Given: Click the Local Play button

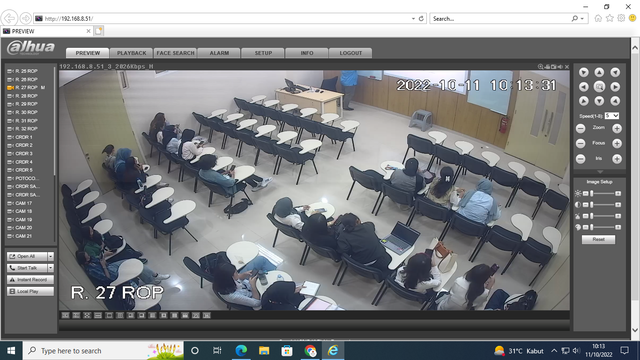Looking at the screenshot, I should (30, 291).
